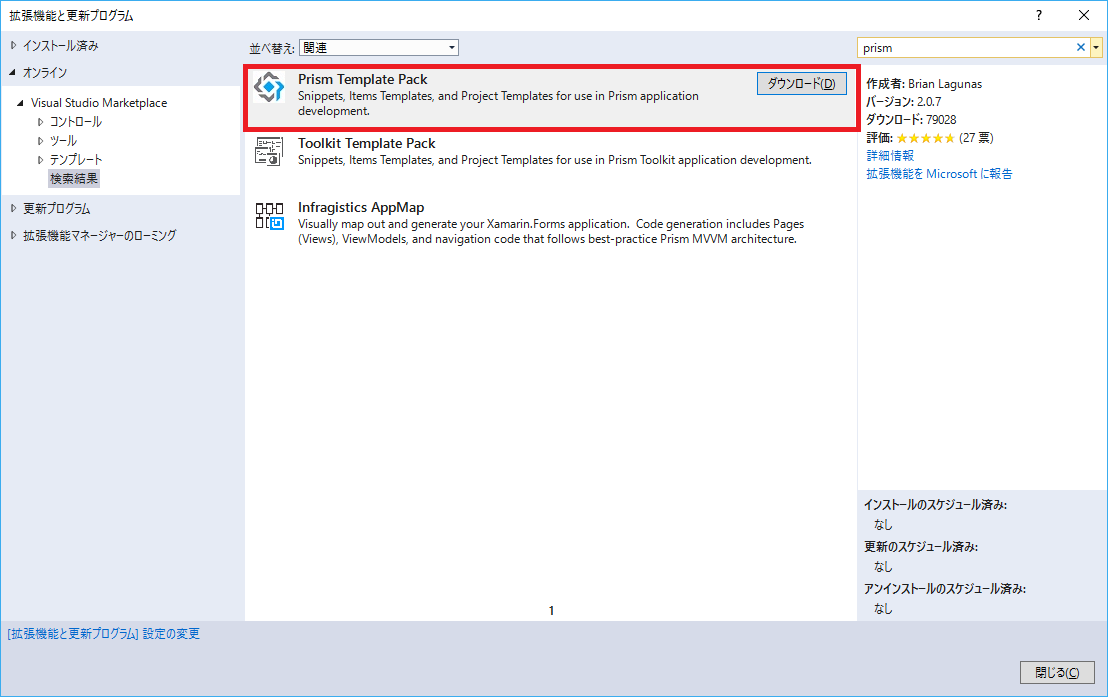This screenshot has width=1108, height=697.
Task: Click the 閉じる(C) button
Action: point(1057,672)
